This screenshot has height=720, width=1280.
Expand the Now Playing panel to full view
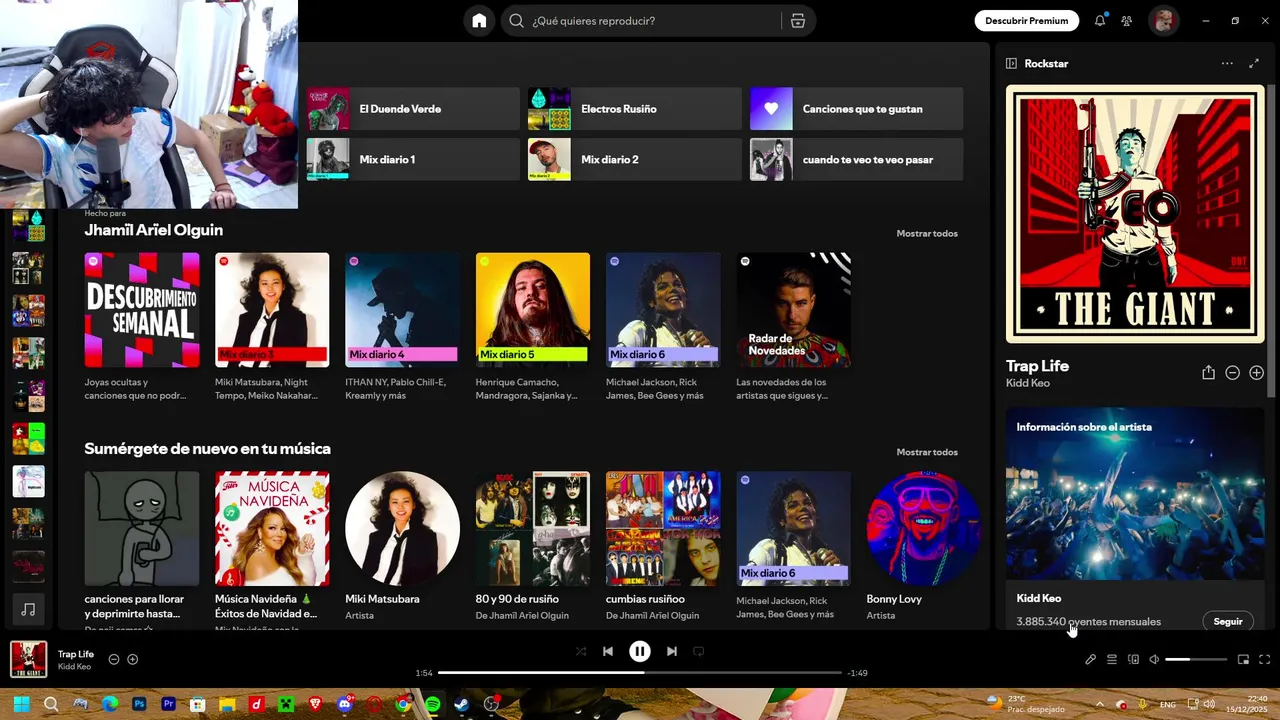[x=1254, y=63]
